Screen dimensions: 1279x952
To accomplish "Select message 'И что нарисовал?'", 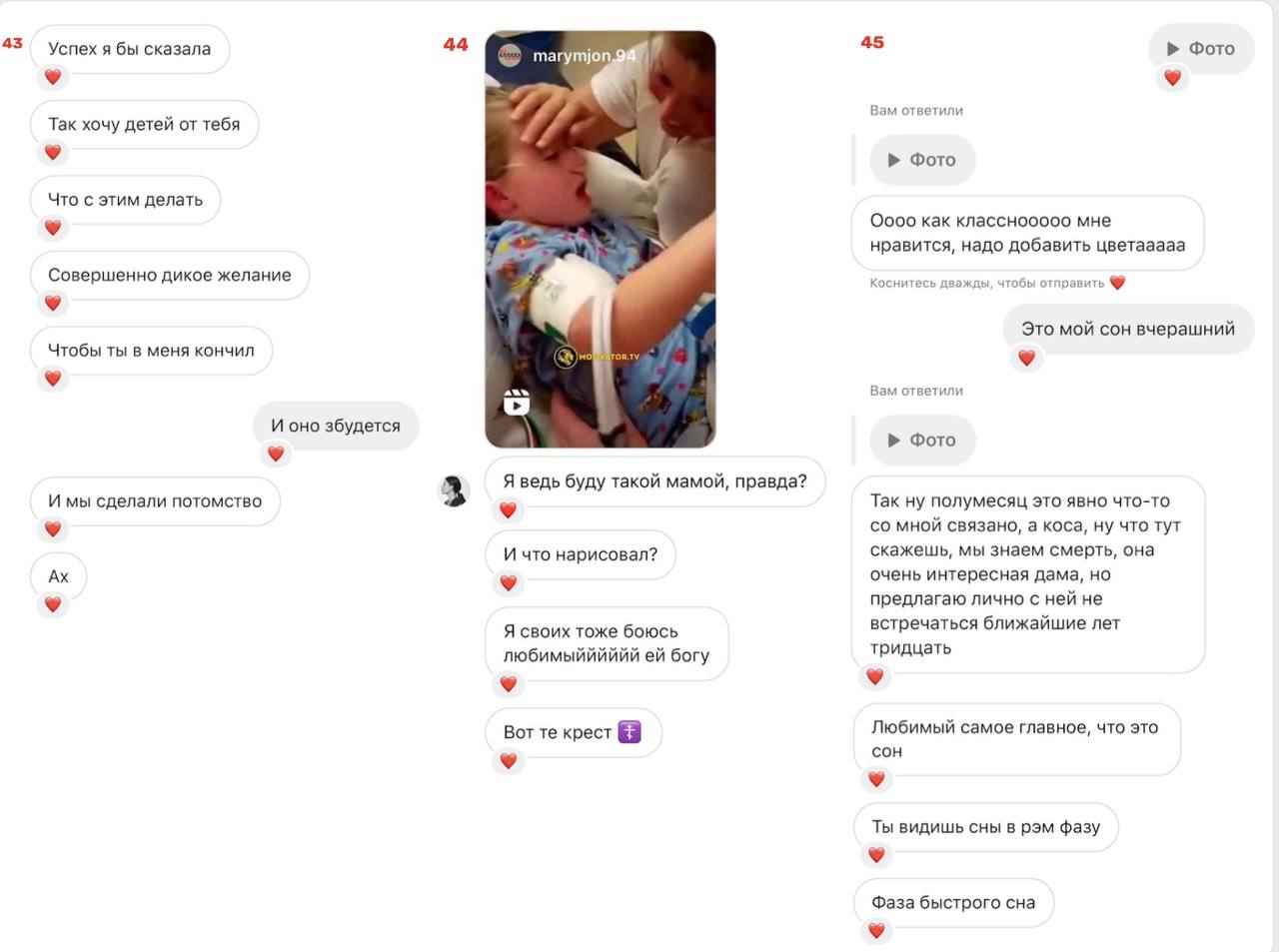I will pos(581,554).
